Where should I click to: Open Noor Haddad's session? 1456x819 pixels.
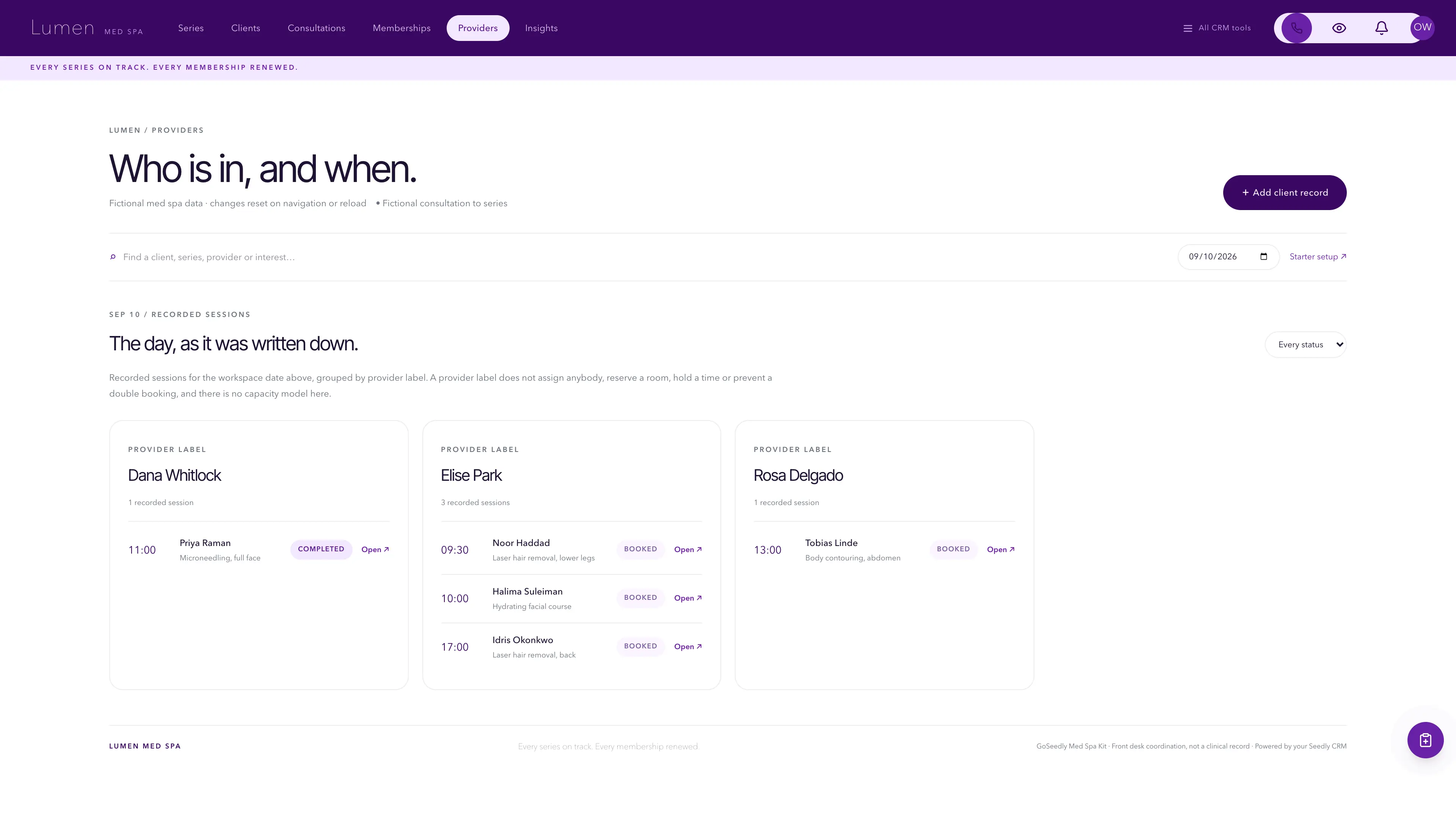coord(688,549)
